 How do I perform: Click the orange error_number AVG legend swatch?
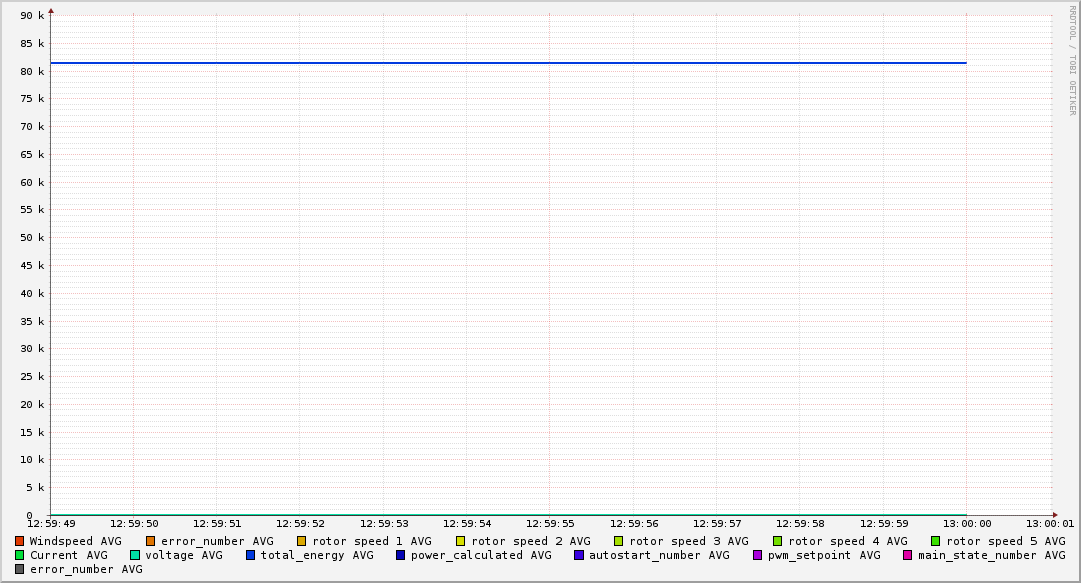click(x=151, y=541)
